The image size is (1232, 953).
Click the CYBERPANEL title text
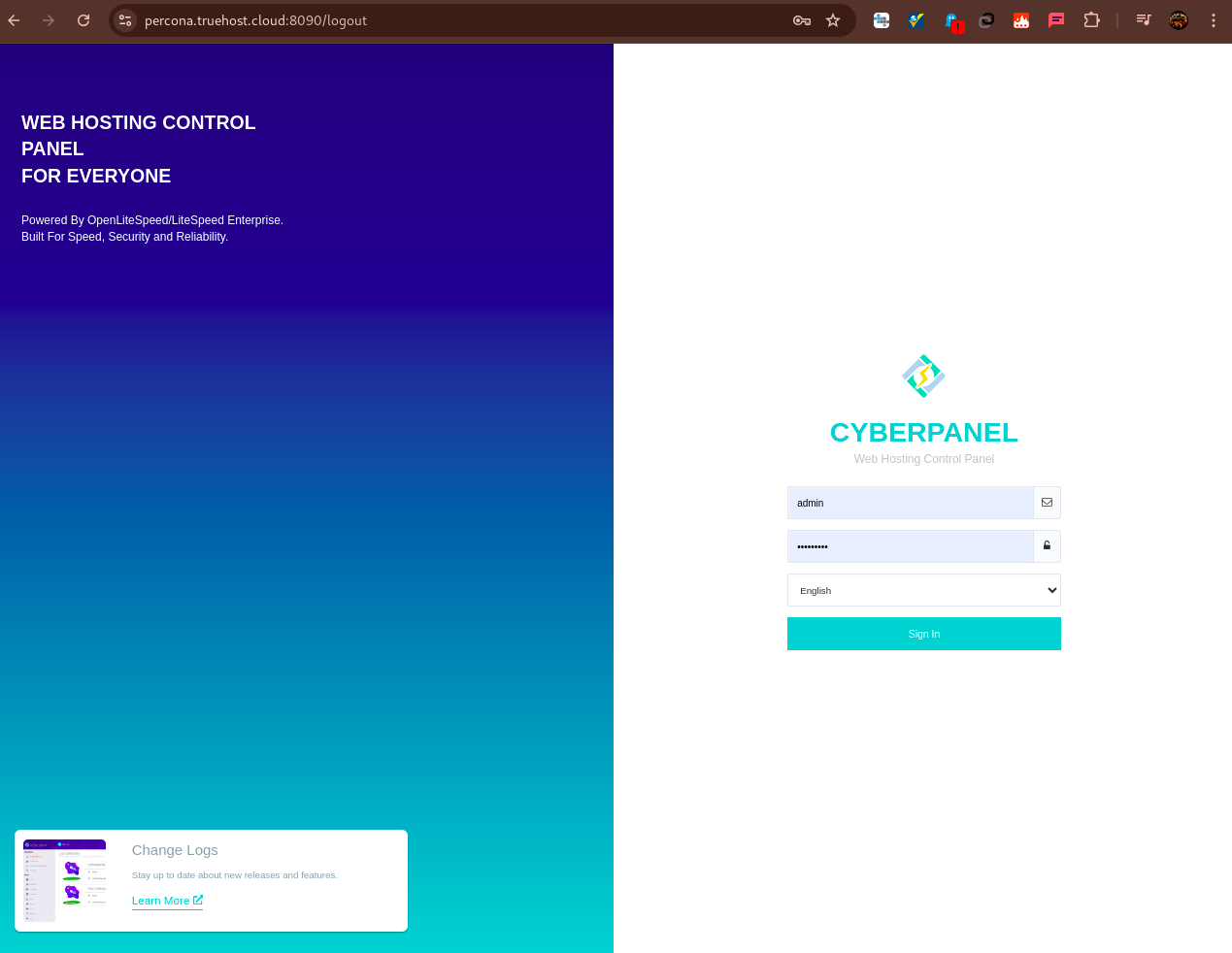click(x=924, y=433)
